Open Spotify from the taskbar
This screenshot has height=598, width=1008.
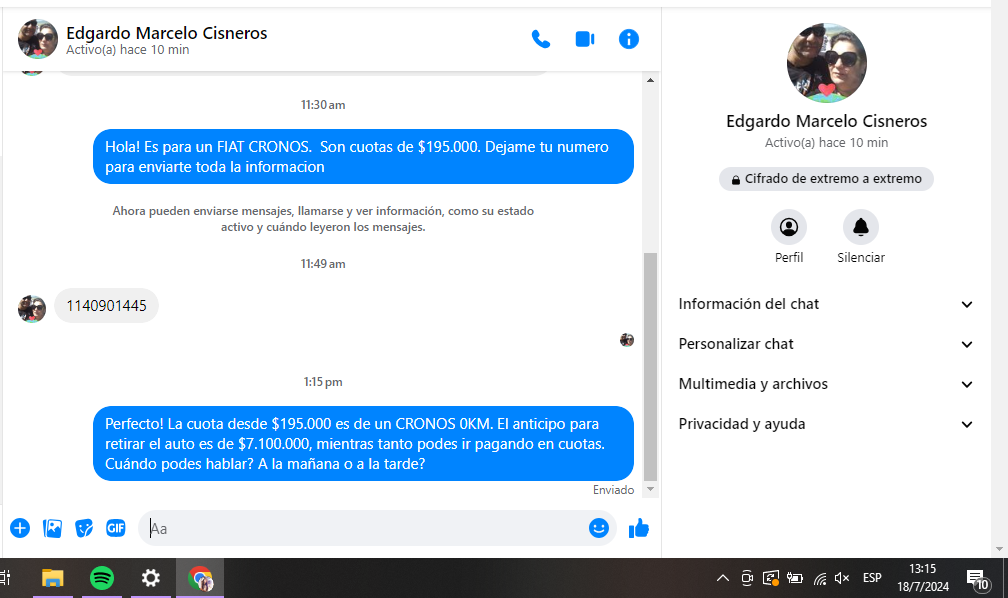click(x=102, y=578)
